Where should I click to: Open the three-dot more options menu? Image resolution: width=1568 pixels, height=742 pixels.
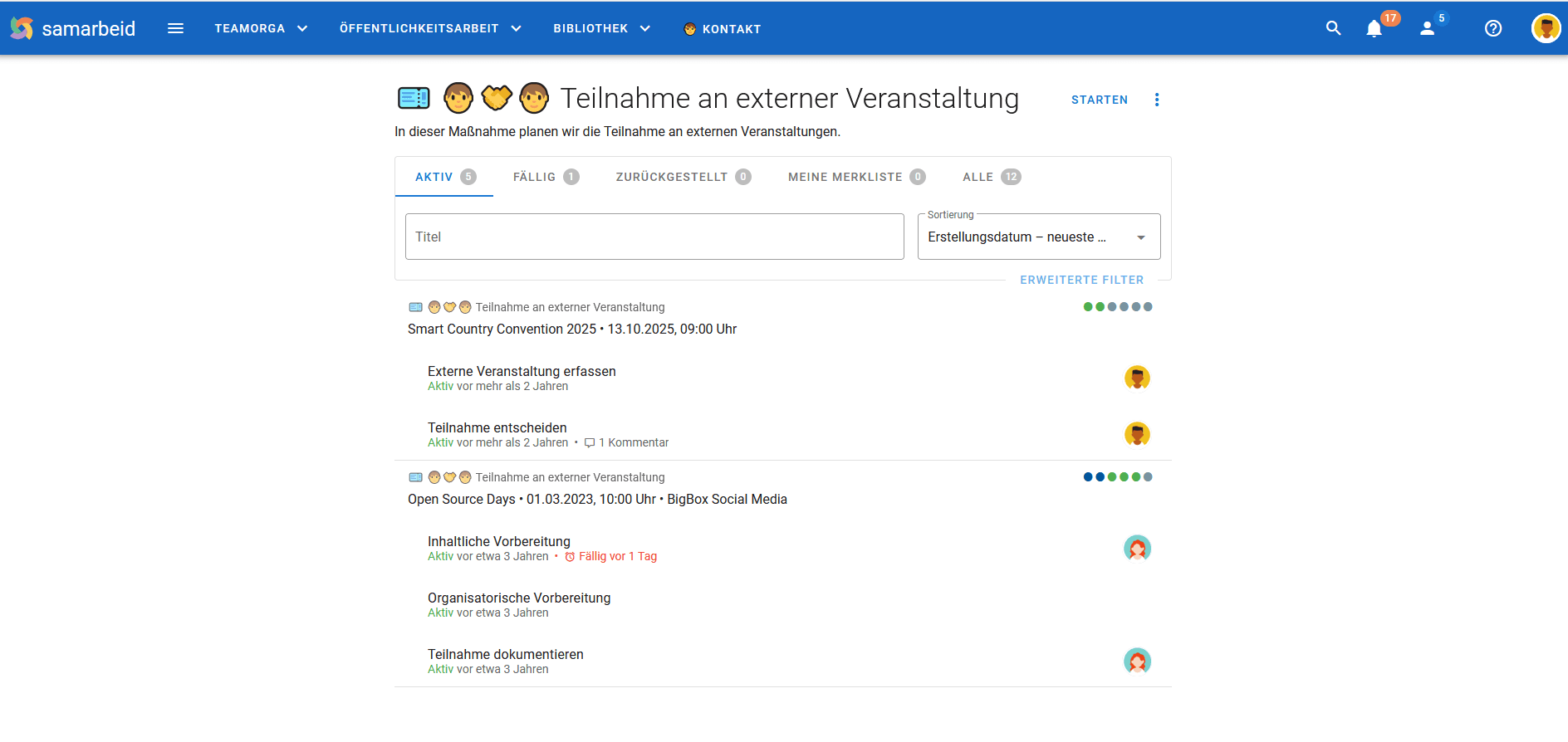(x=1157, y=100)
